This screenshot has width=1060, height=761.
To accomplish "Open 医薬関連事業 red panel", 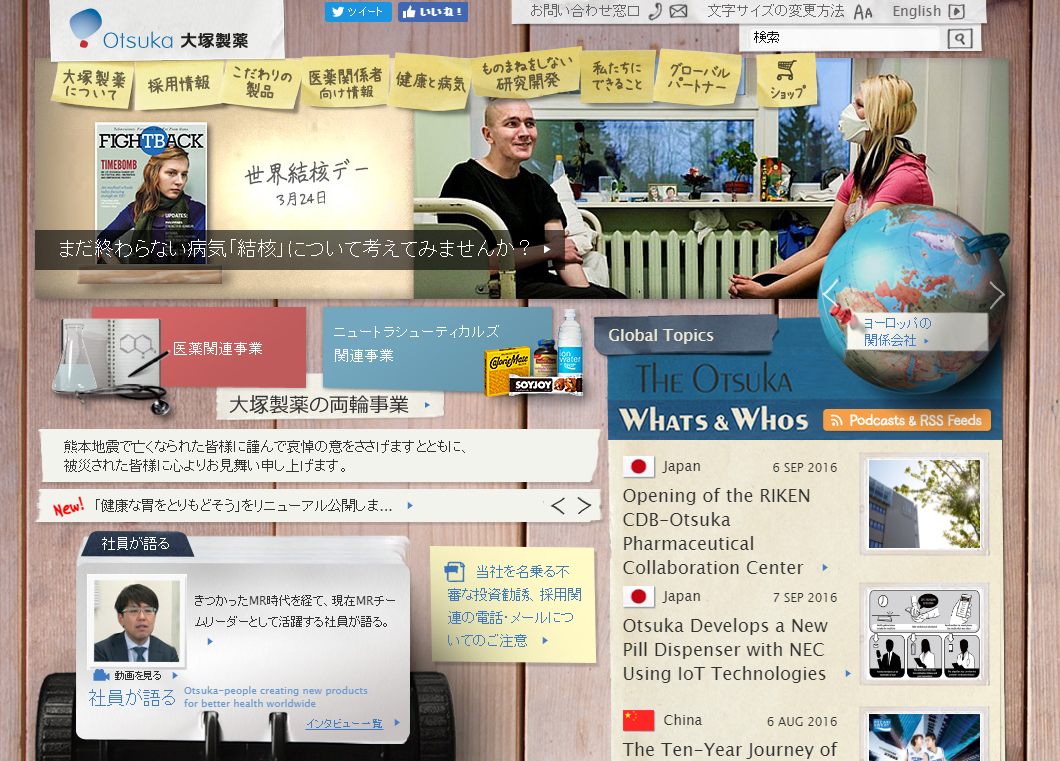I will [199, 348].
